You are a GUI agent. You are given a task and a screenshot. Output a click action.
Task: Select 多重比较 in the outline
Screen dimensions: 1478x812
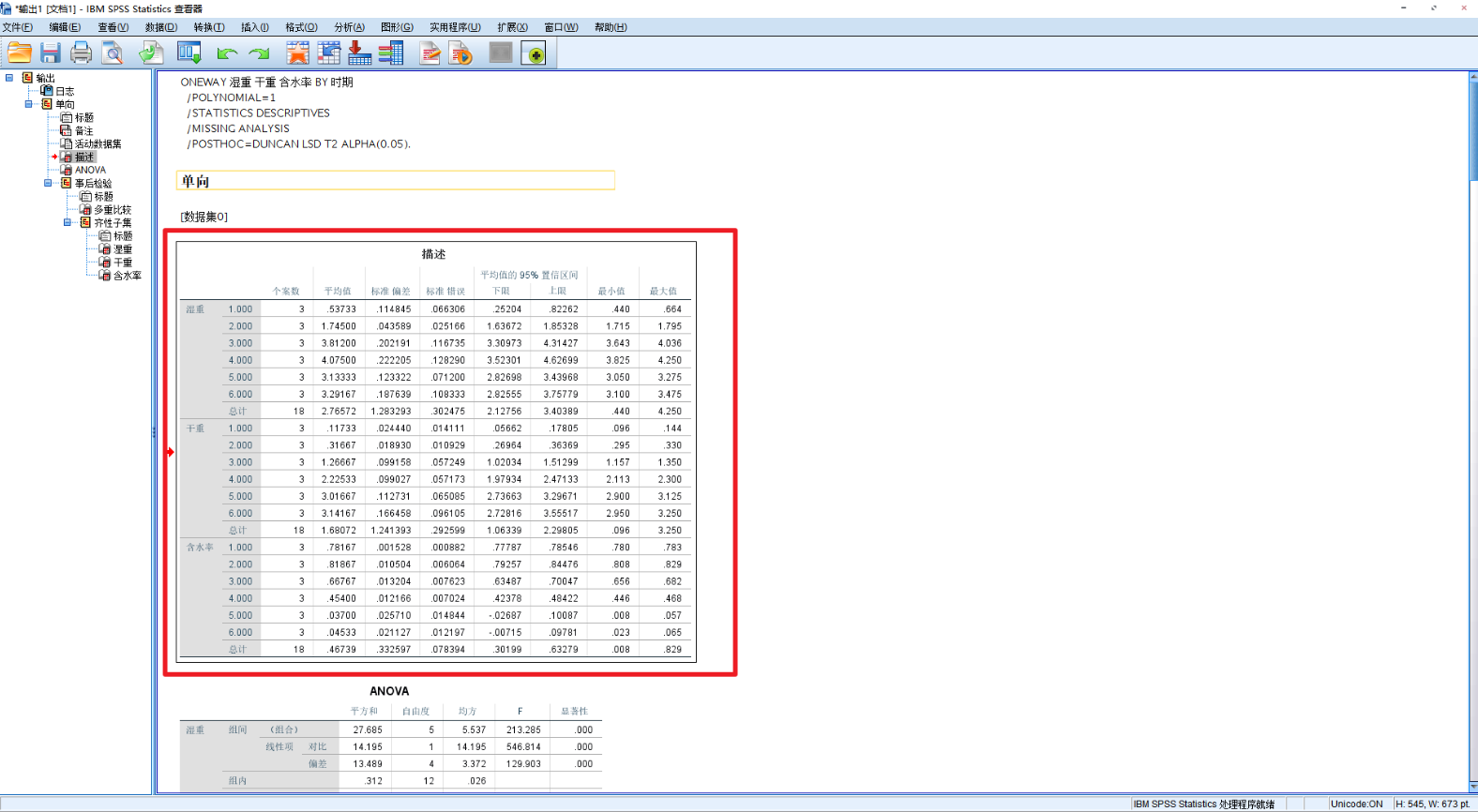(113, 209)
